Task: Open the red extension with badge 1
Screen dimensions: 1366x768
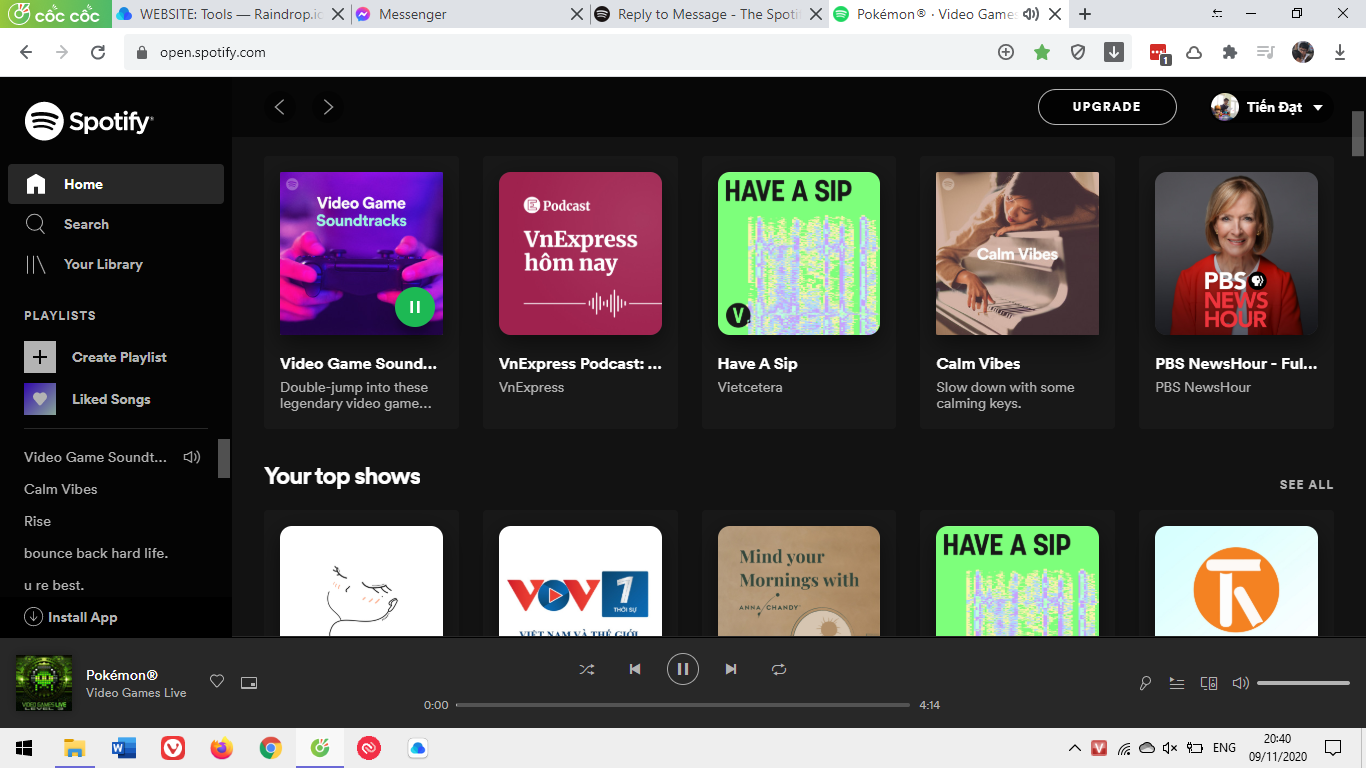Action: pos(1159,53)
